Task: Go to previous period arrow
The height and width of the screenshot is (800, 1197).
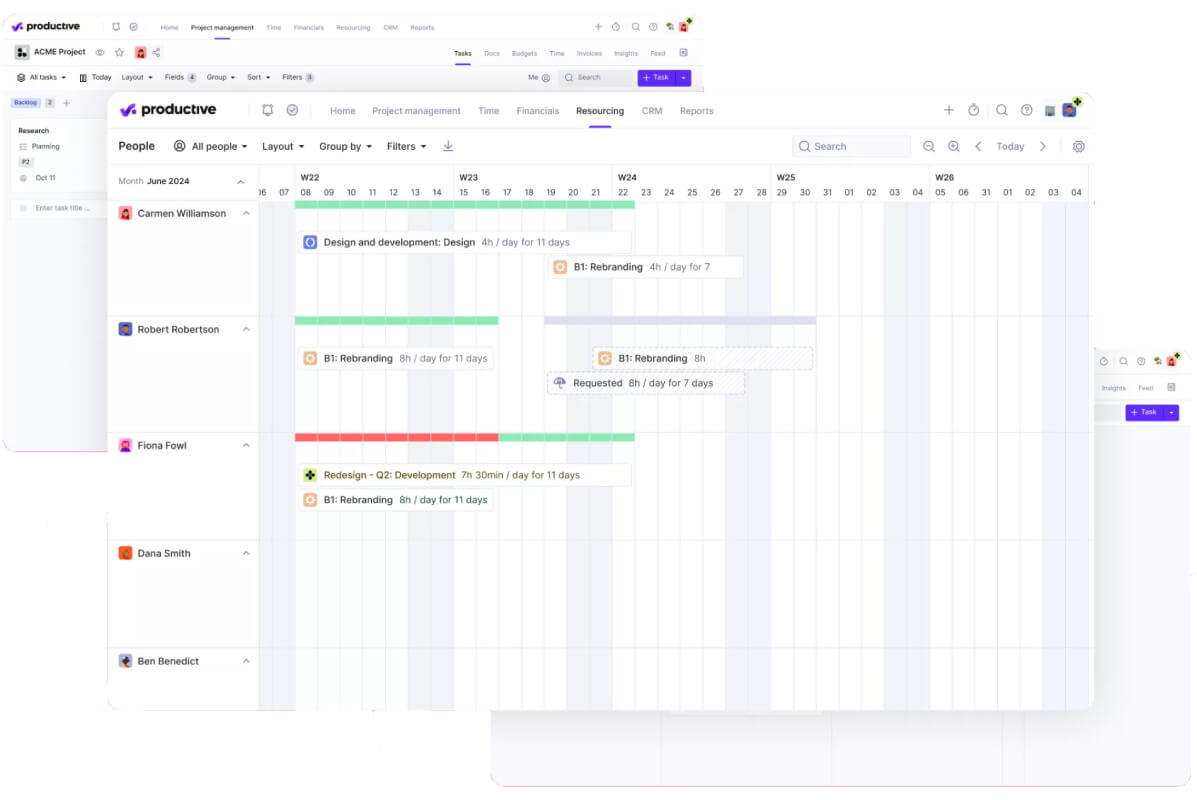Action: [978, 147]
